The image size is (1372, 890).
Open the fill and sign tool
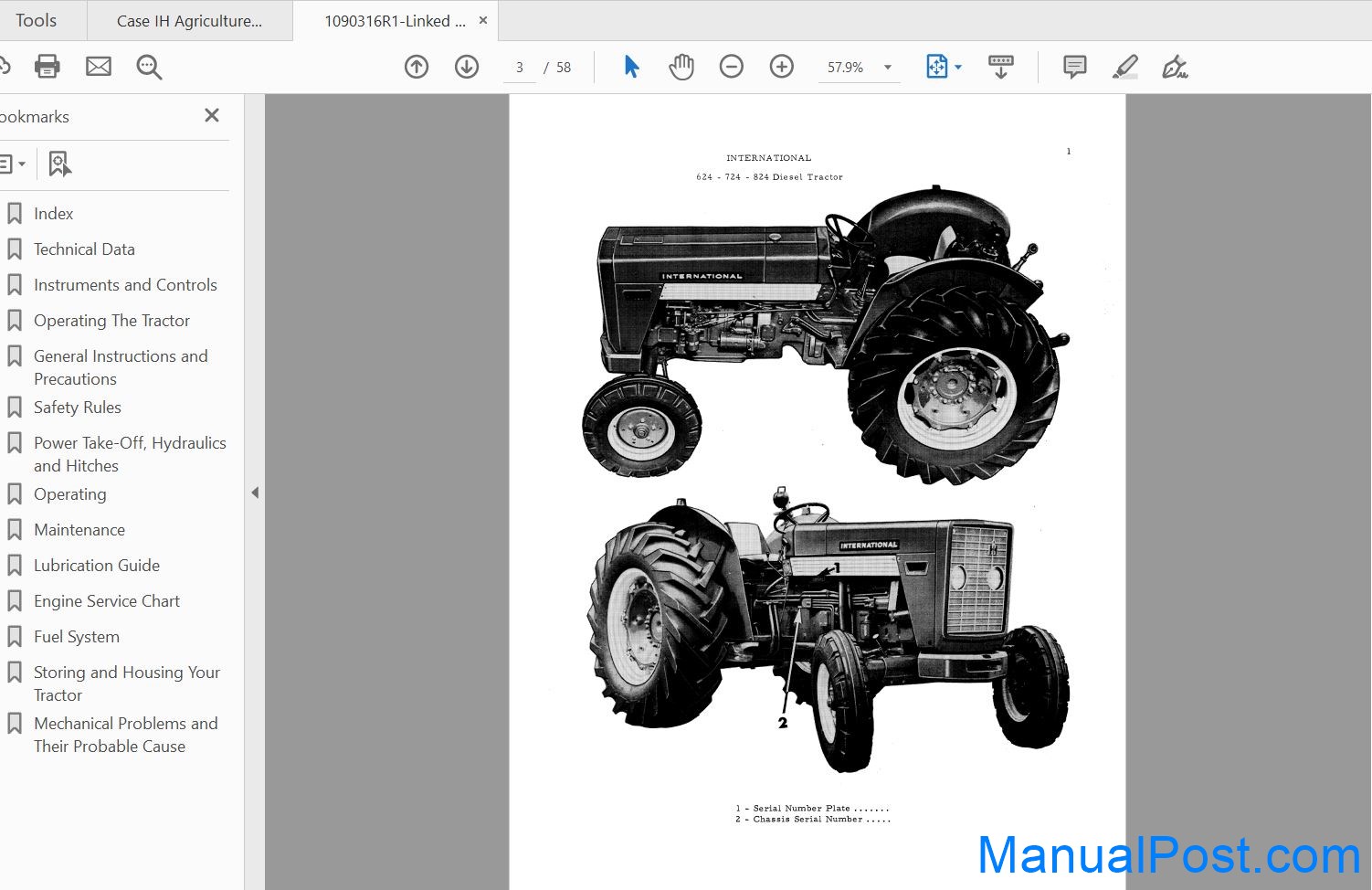(x=1175, y=67)
